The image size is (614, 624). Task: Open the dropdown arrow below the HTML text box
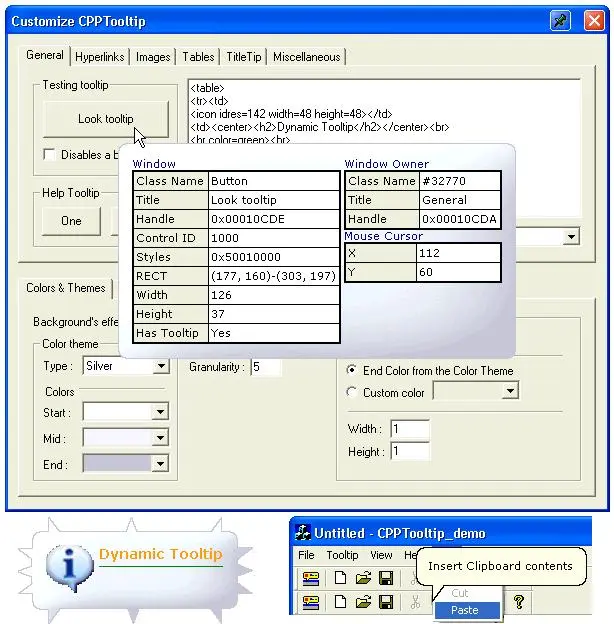(x=571, y=237)
